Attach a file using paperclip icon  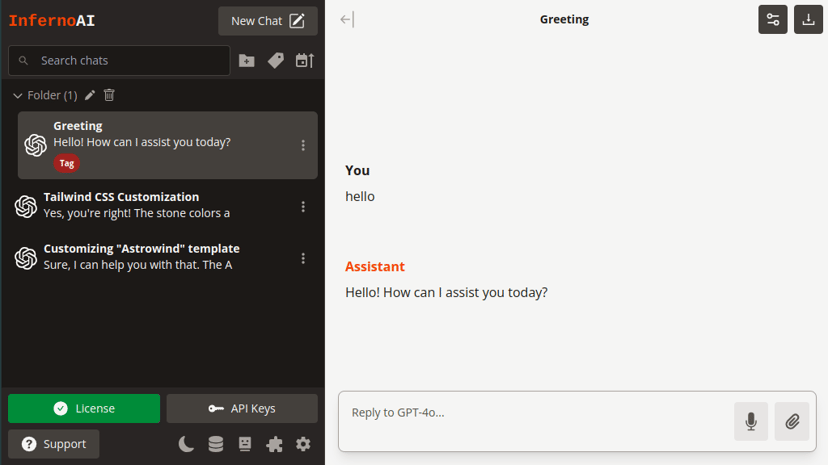(792, 421)
